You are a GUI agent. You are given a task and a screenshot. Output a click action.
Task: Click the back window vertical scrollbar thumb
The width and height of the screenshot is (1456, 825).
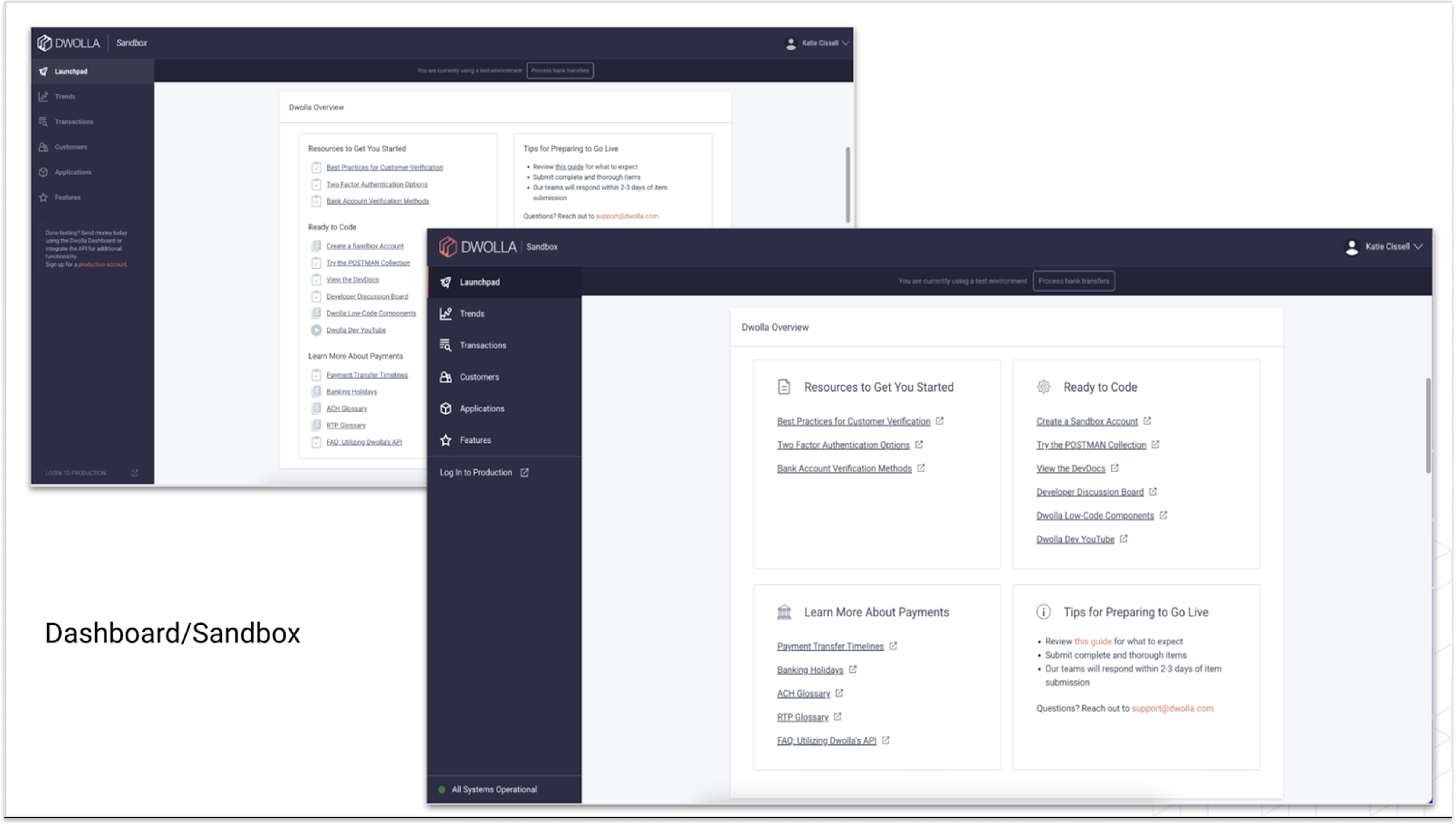[x=848, y=184]
